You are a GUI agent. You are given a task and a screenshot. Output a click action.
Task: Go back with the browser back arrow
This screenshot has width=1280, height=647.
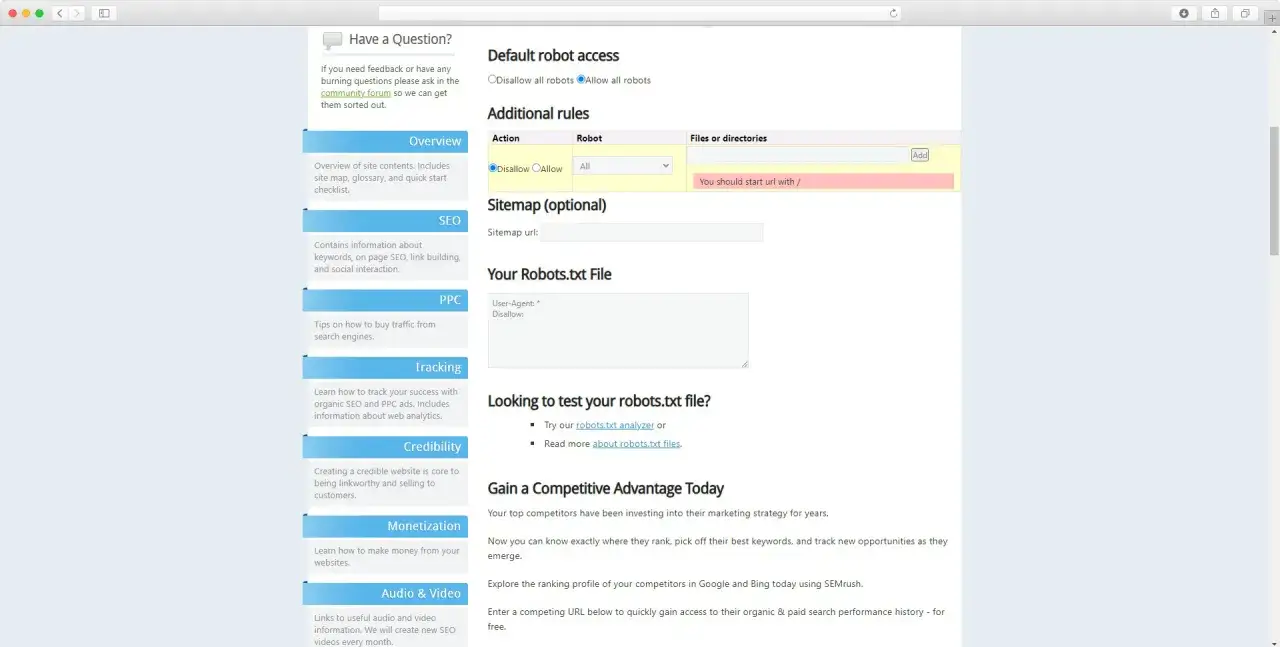(x=60, y=13)
